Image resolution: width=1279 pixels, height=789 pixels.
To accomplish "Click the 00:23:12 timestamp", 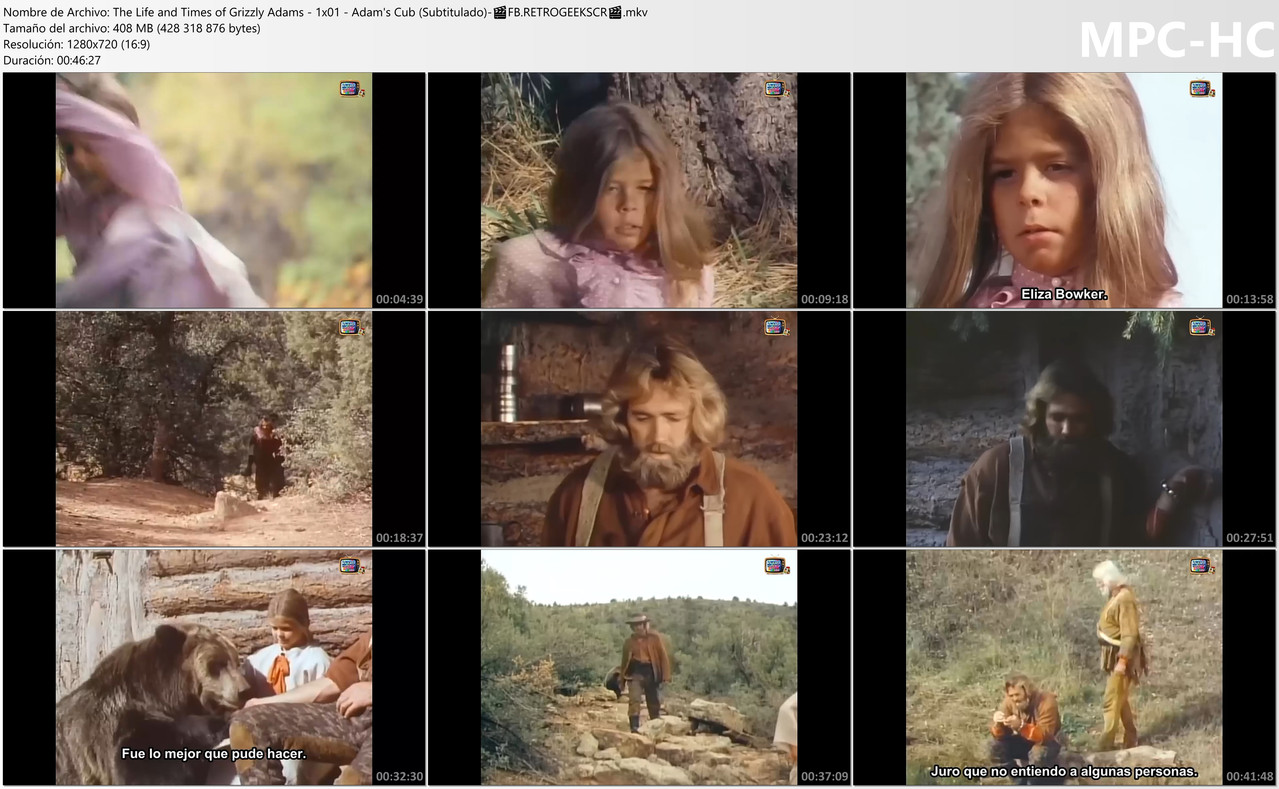I will 824,538.
